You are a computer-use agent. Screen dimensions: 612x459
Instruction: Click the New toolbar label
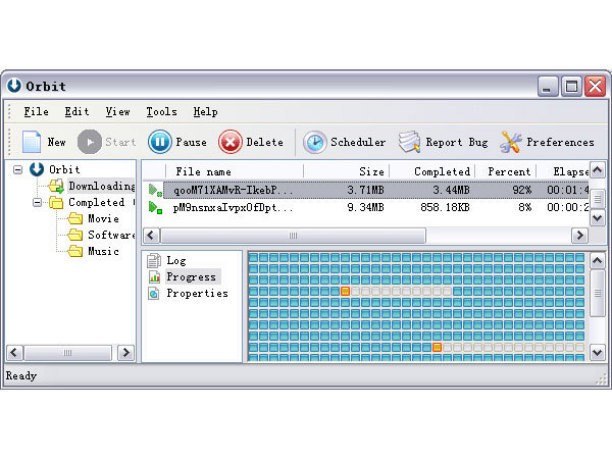click(57, 142)
